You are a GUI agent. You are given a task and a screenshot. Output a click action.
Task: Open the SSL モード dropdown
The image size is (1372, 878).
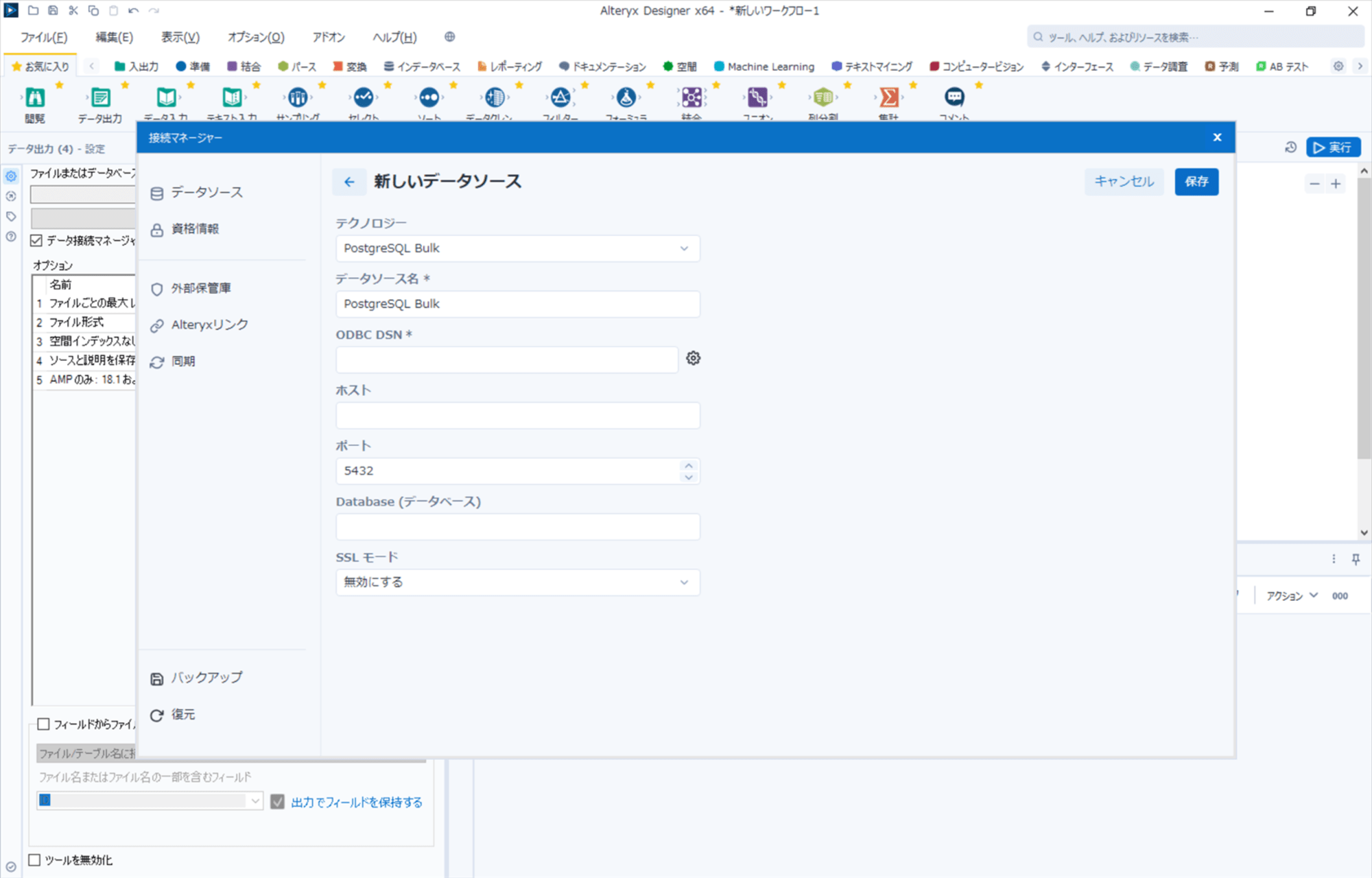tap(518, 582)
